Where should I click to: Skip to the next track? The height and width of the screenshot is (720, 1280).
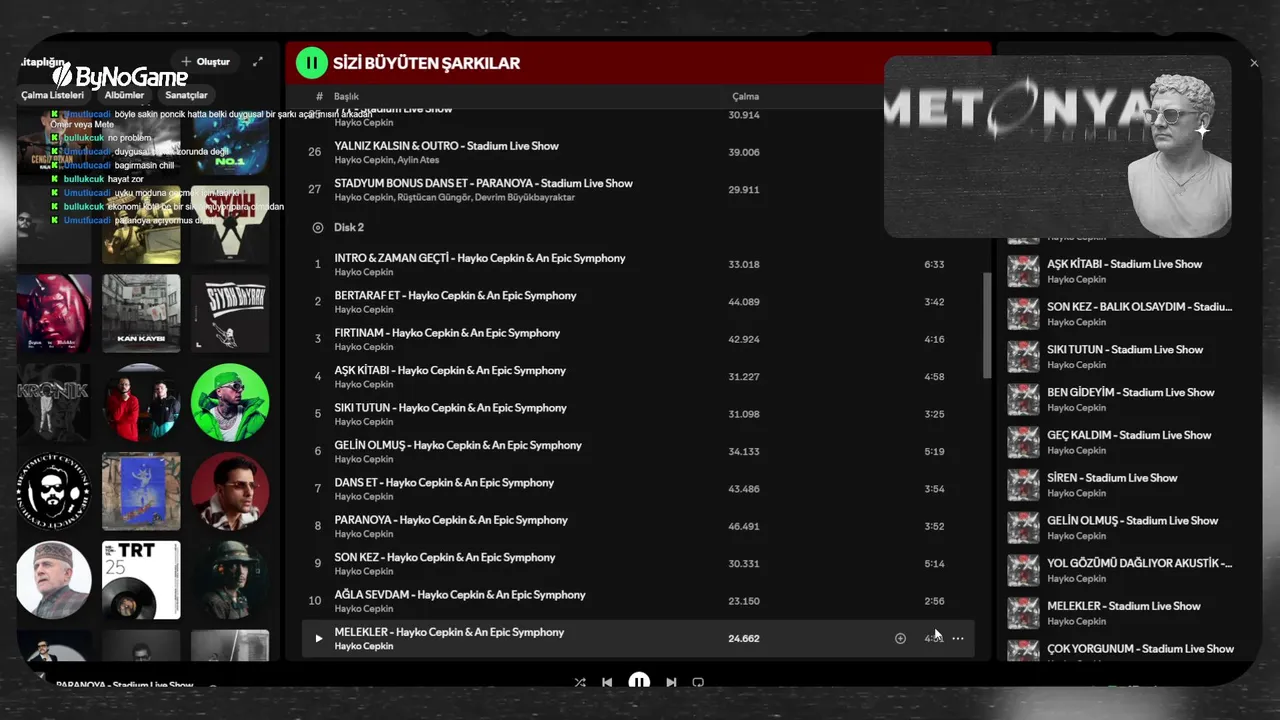coord(671,682)
